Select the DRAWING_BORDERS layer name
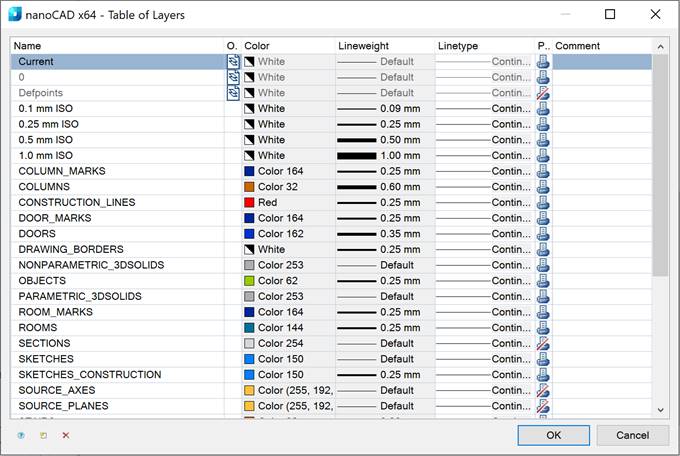The height and width of the screenshot is (456, 680). point(71,249)
